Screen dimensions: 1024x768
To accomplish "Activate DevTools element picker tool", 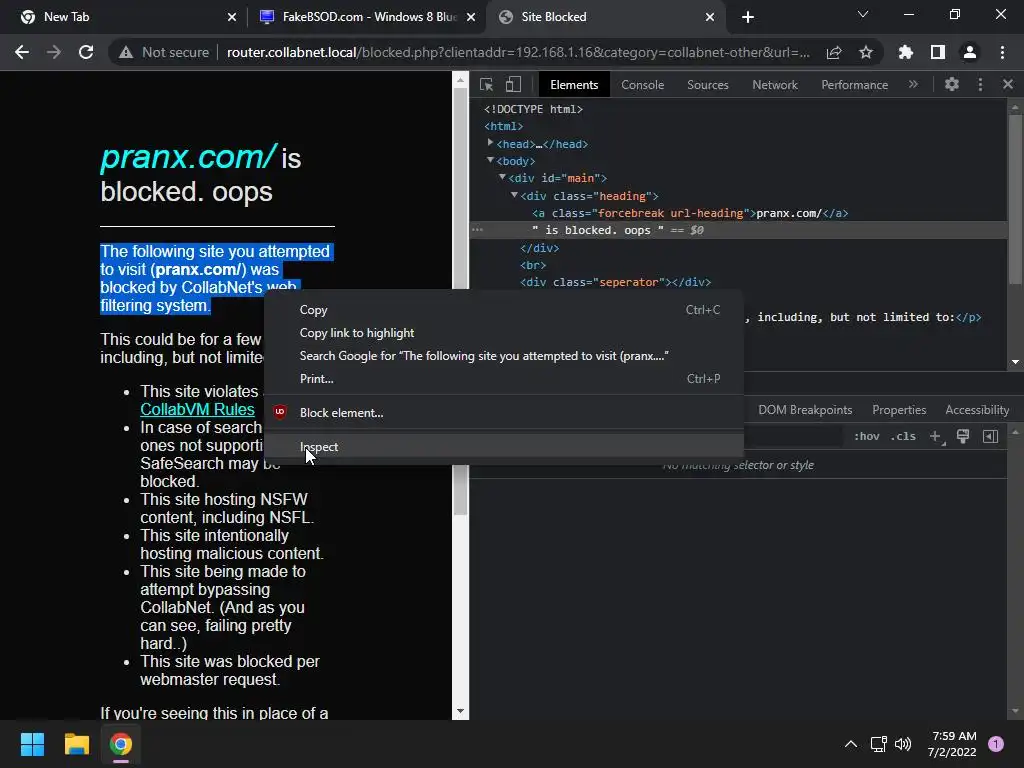I will click(487, 84).
